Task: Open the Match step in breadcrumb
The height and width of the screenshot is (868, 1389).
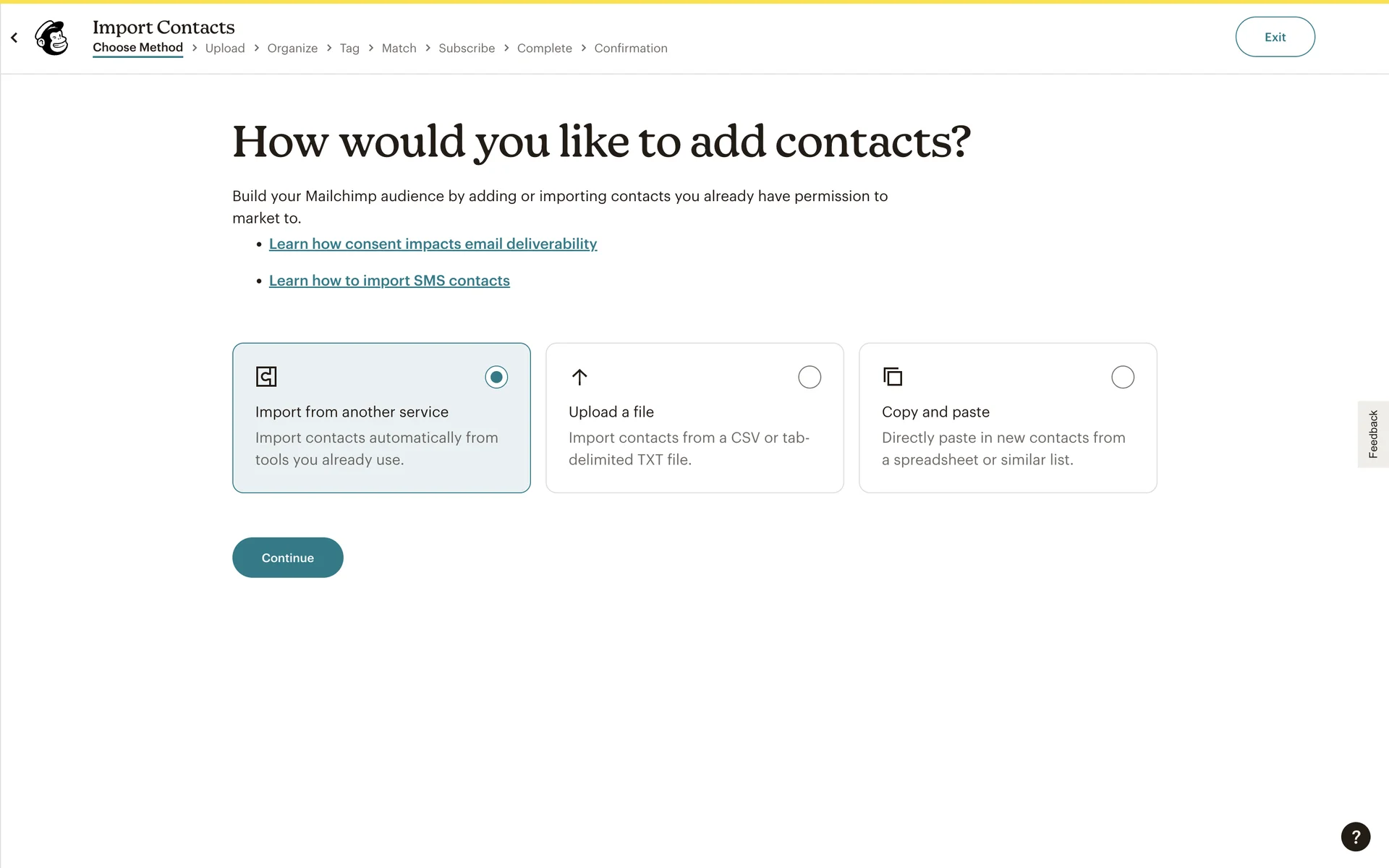Action: tap(399, 48)
